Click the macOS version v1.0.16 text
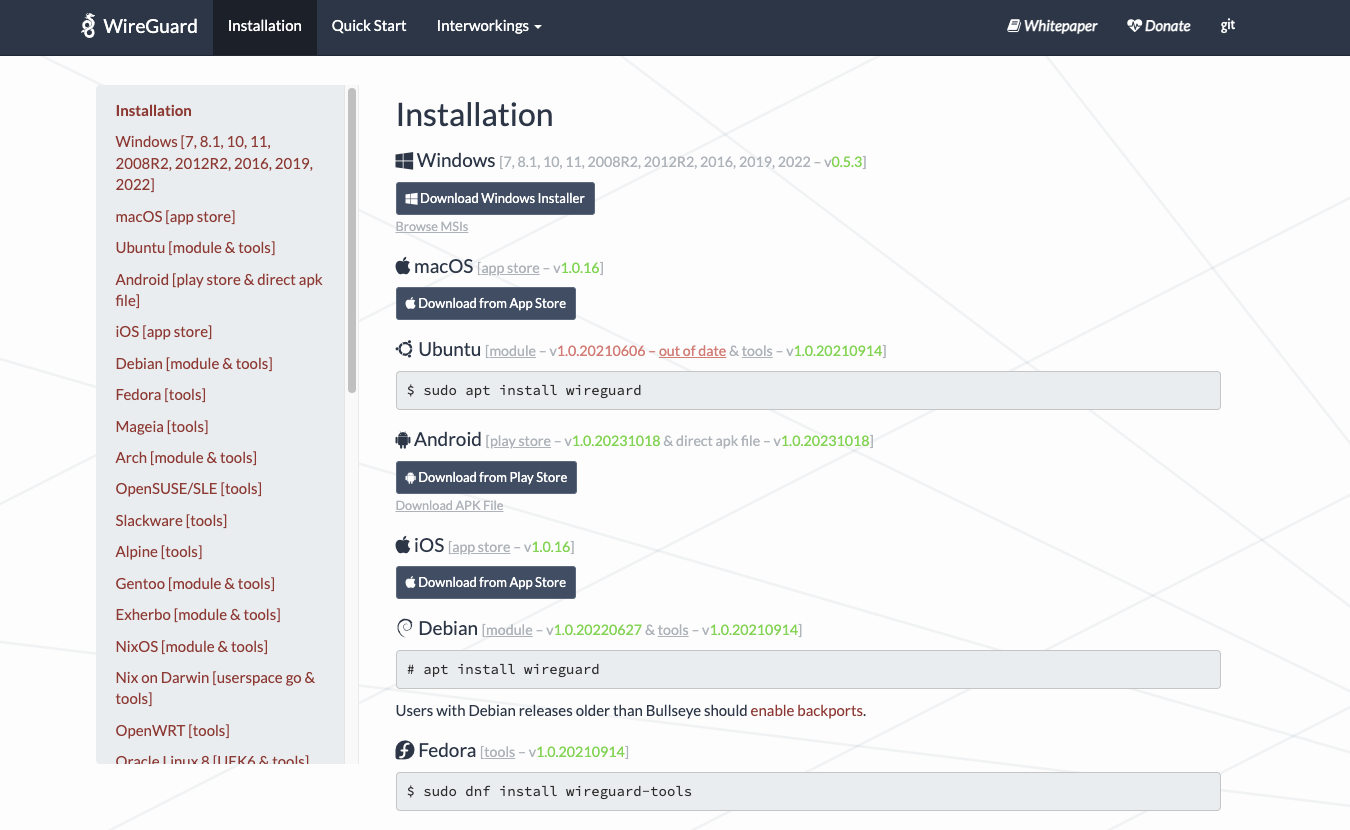Viewport: 1350px width, 830px height. (576, 268)
